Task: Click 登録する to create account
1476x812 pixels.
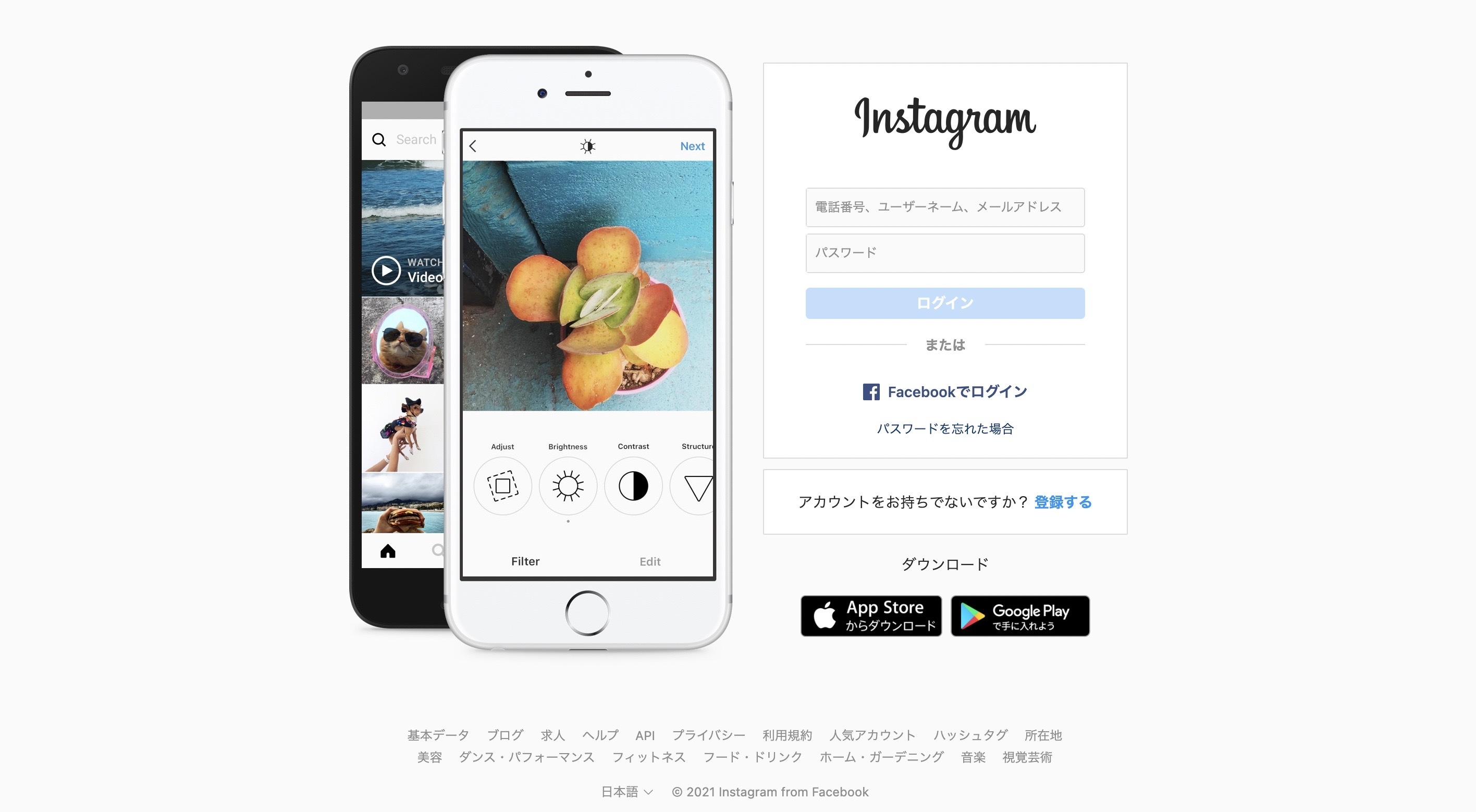Action: 1062,501
